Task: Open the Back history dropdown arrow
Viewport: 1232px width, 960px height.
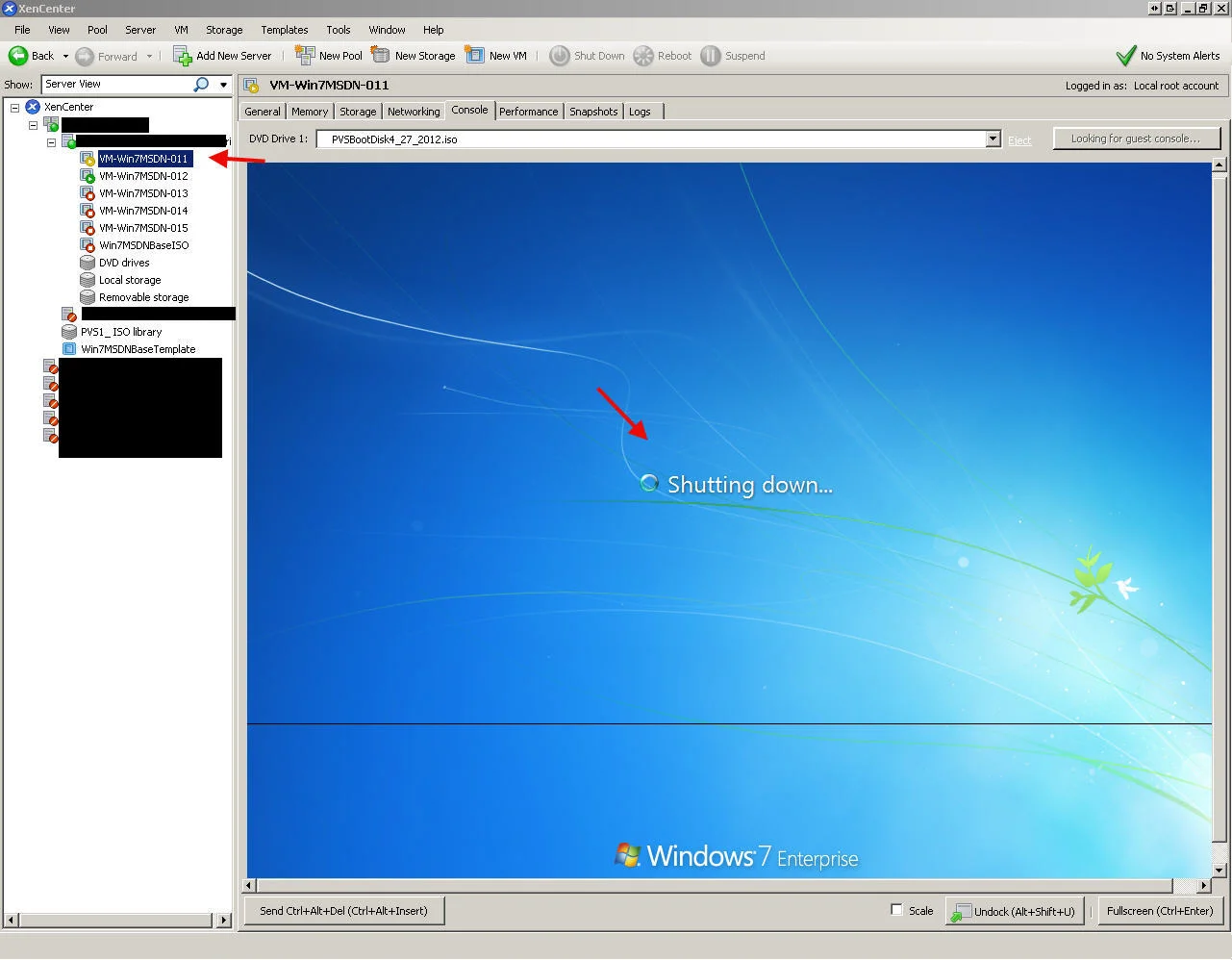Action: click(65, 57)
